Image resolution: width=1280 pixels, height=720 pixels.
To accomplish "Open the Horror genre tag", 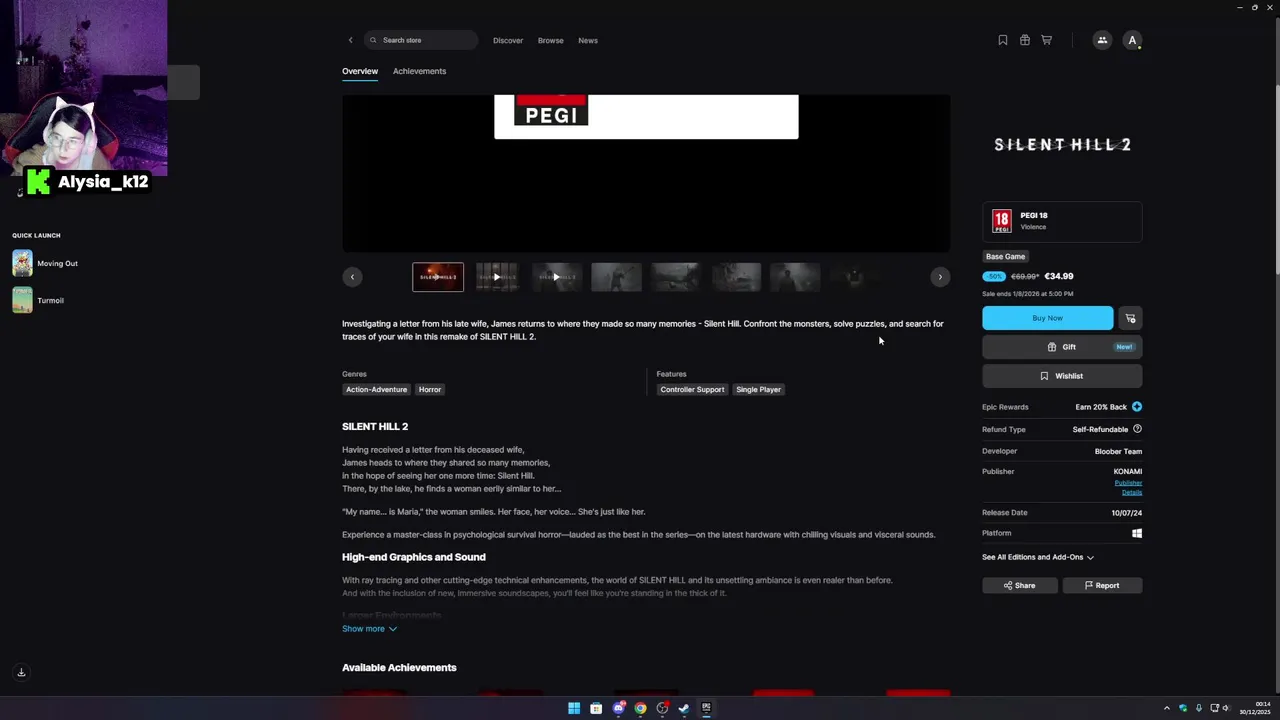I will [x=430, y=389].
